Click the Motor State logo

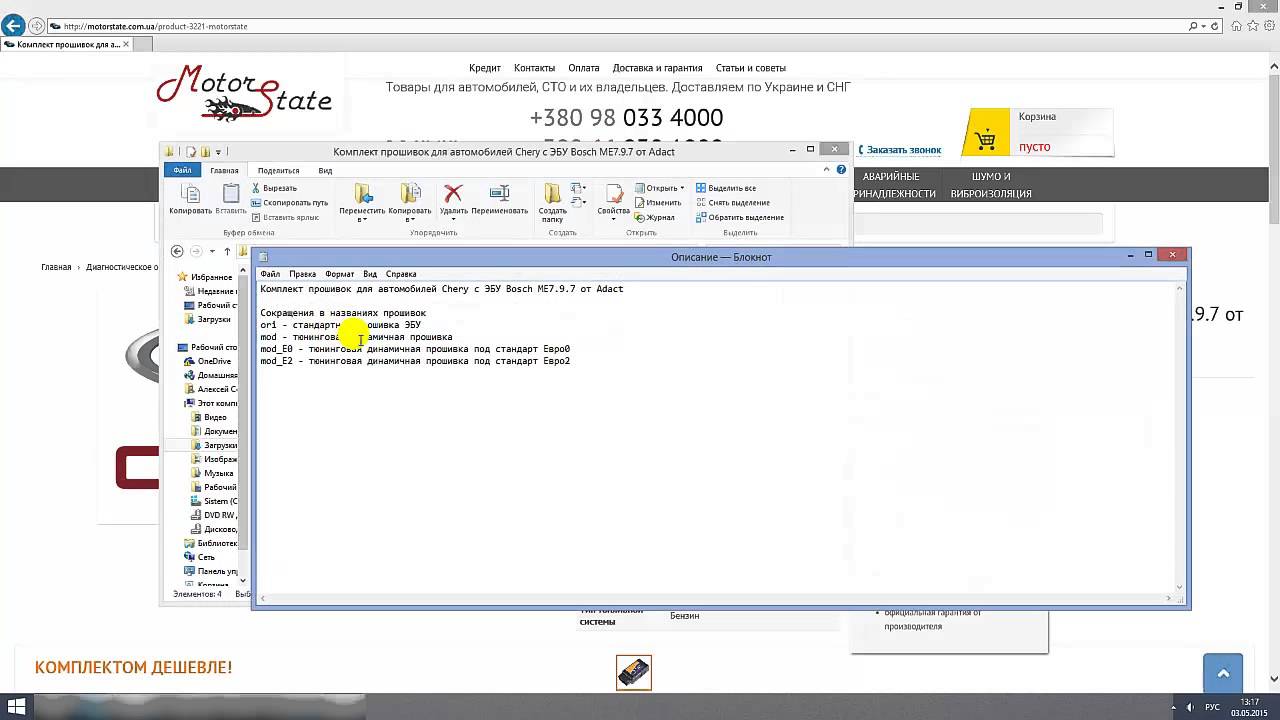(x=245, y=94)
